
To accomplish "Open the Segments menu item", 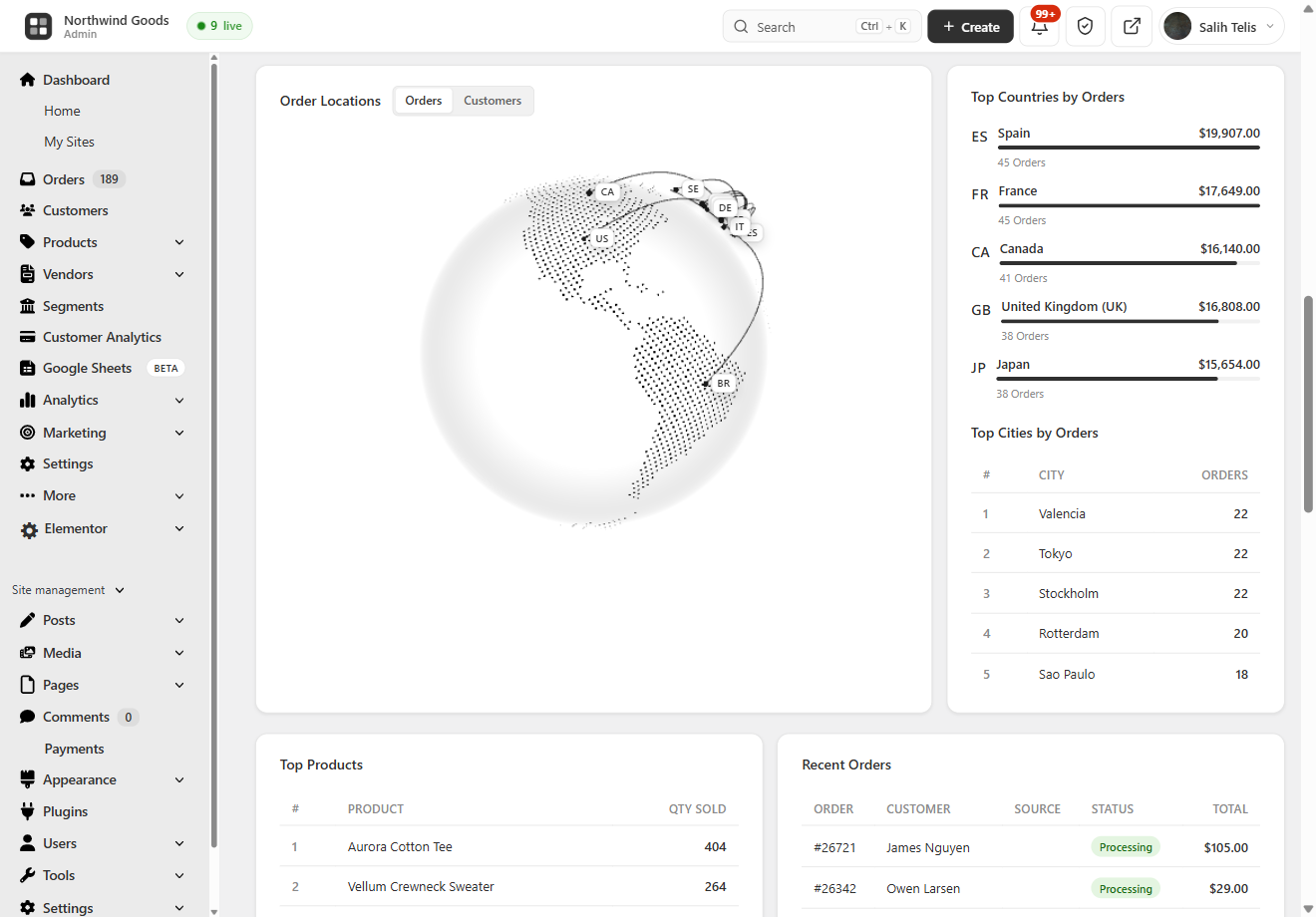I will tap(73, 306).
